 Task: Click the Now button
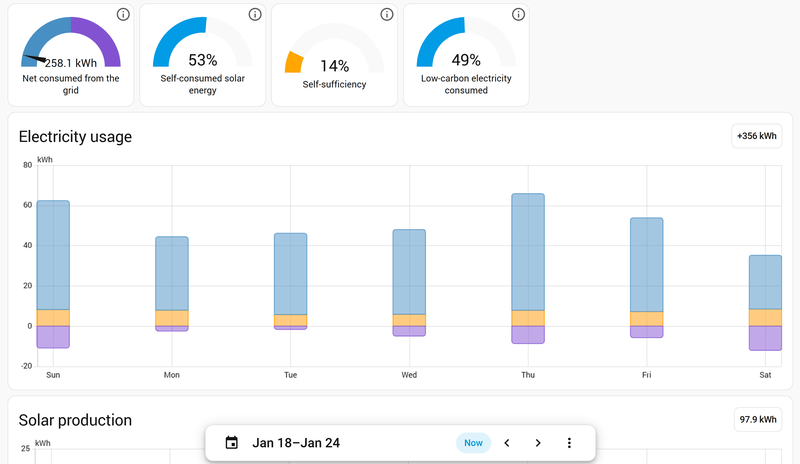coord(473,443)
